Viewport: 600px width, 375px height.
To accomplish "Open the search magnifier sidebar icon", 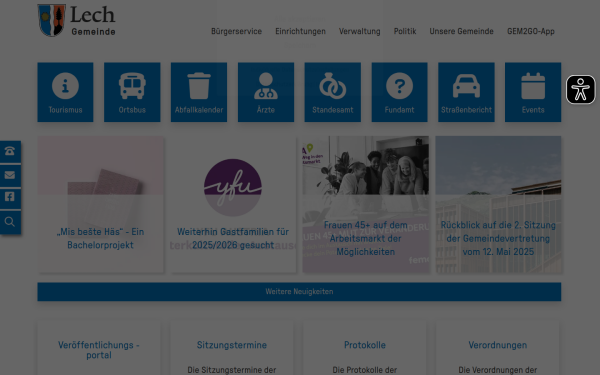I will click(10, 222).
